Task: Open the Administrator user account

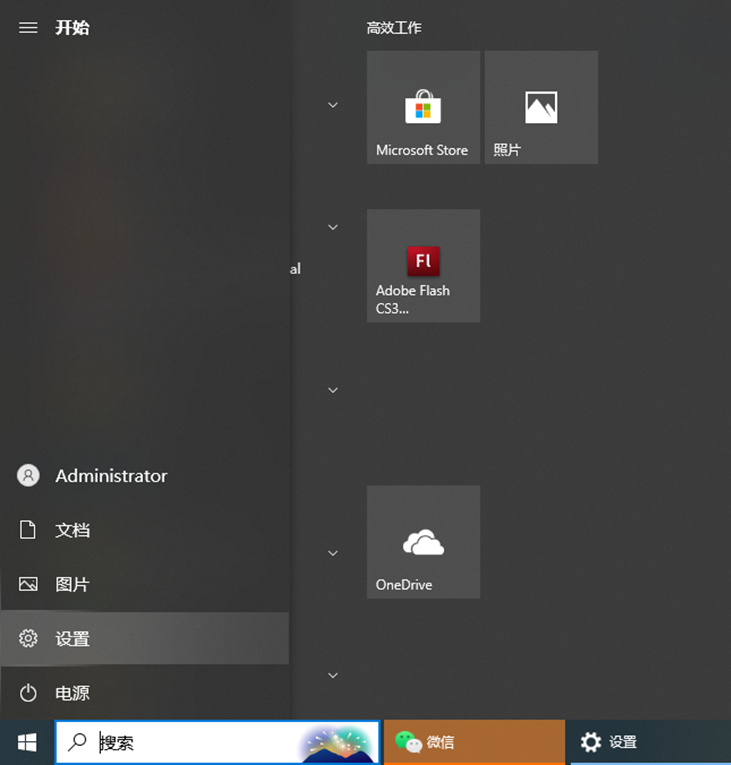Action: coord(144,476)
